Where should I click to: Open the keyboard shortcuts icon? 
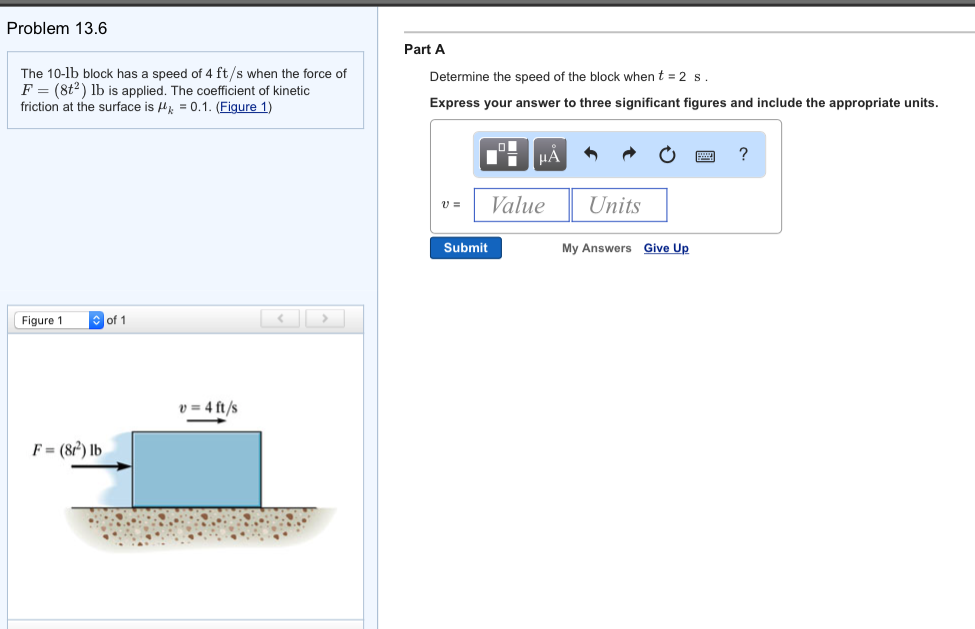(704, 154)
